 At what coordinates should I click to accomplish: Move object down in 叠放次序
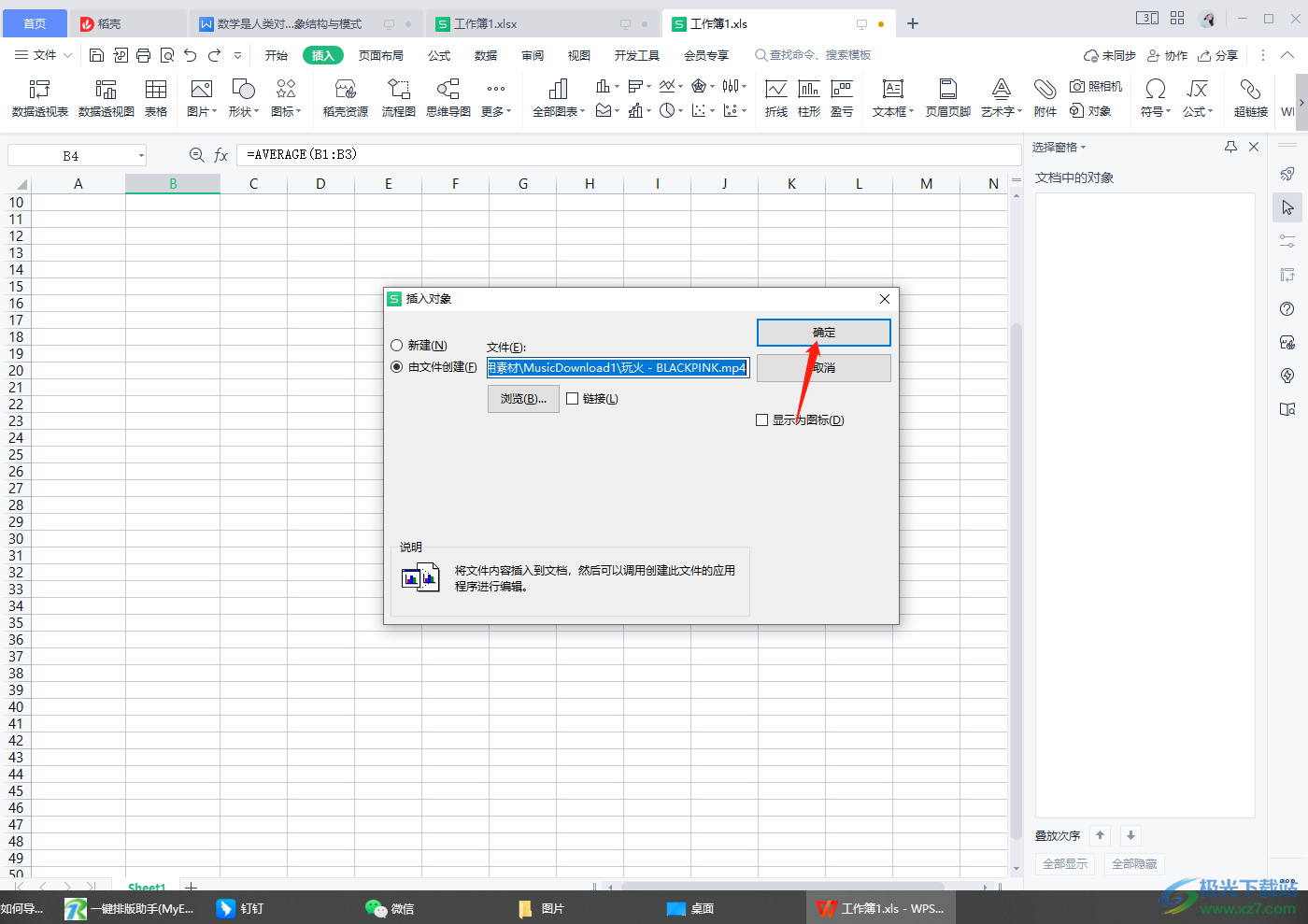(x=1130, y=835)
